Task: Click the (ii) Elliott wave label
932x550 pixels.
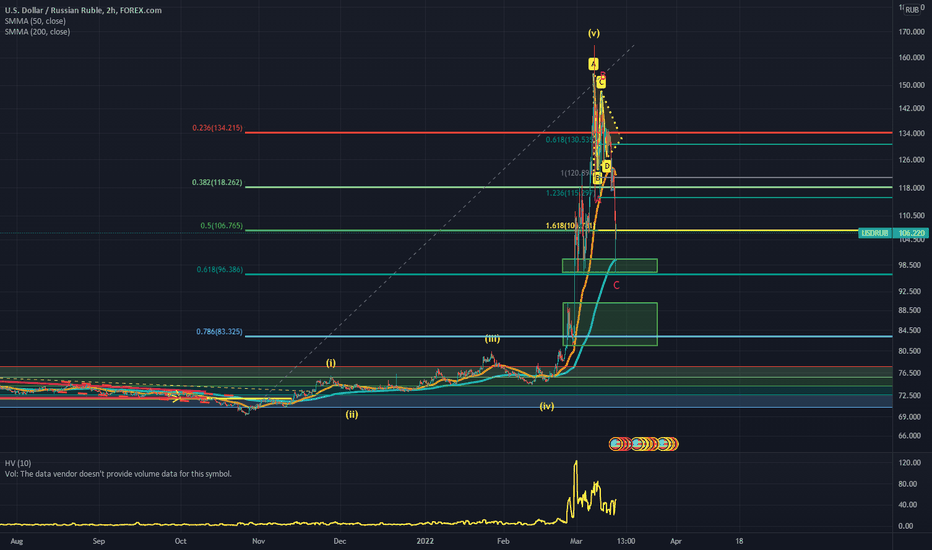Action: pyautogui.click(x=352, y=414)
